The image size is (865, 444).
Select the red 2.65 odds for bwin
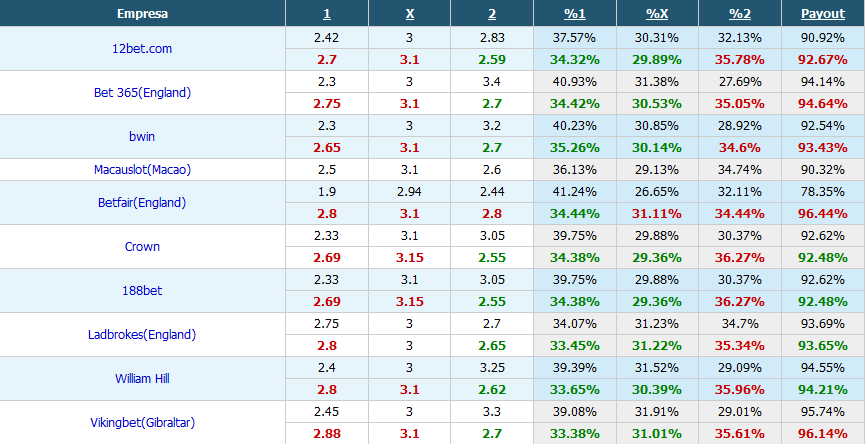click(327, 148)
